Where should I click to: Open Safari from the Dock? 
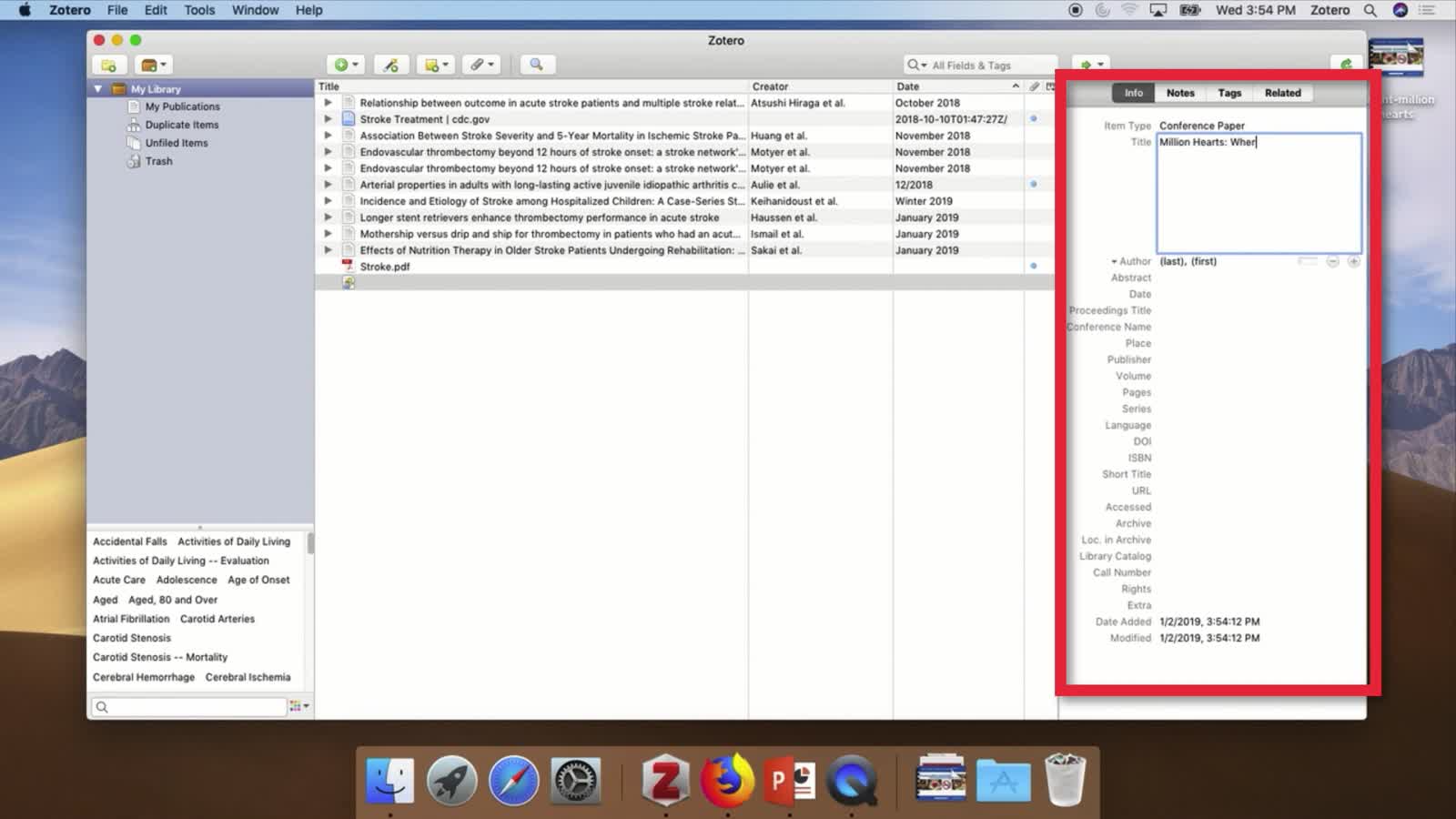[513, 781]
